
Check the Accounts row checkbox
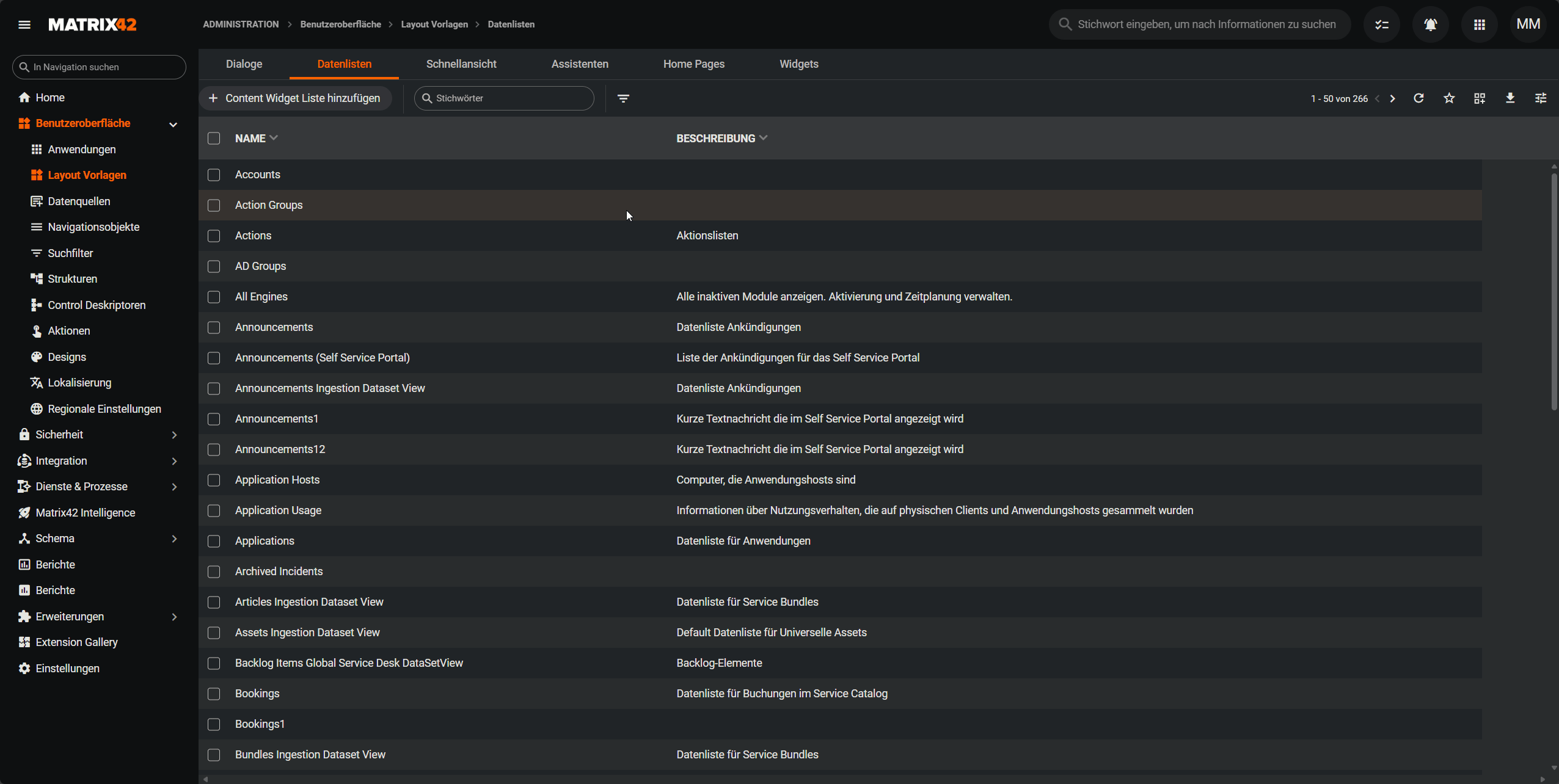[214, 175]
